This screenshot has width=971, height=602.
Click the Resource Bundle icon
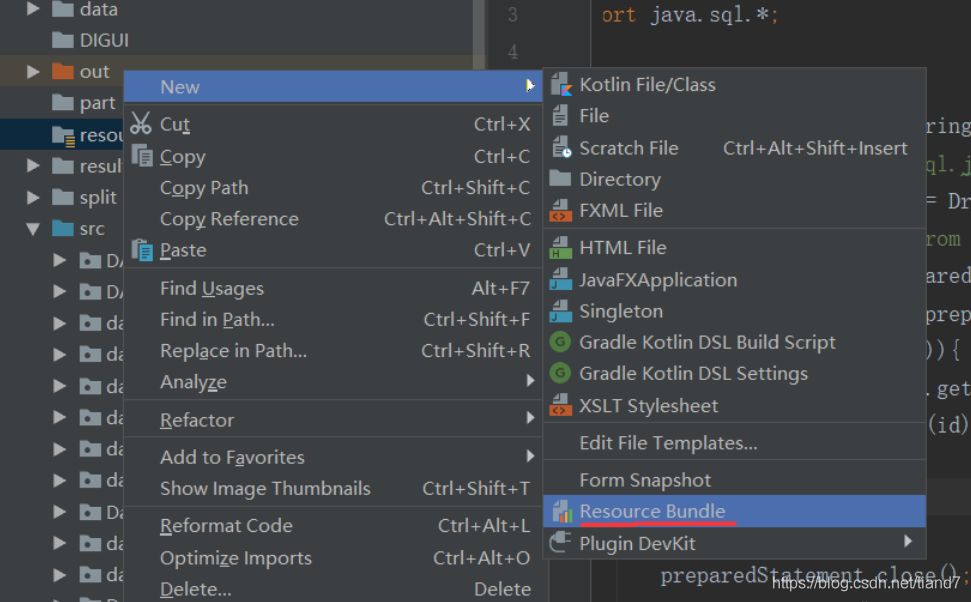tap(562, 512)
